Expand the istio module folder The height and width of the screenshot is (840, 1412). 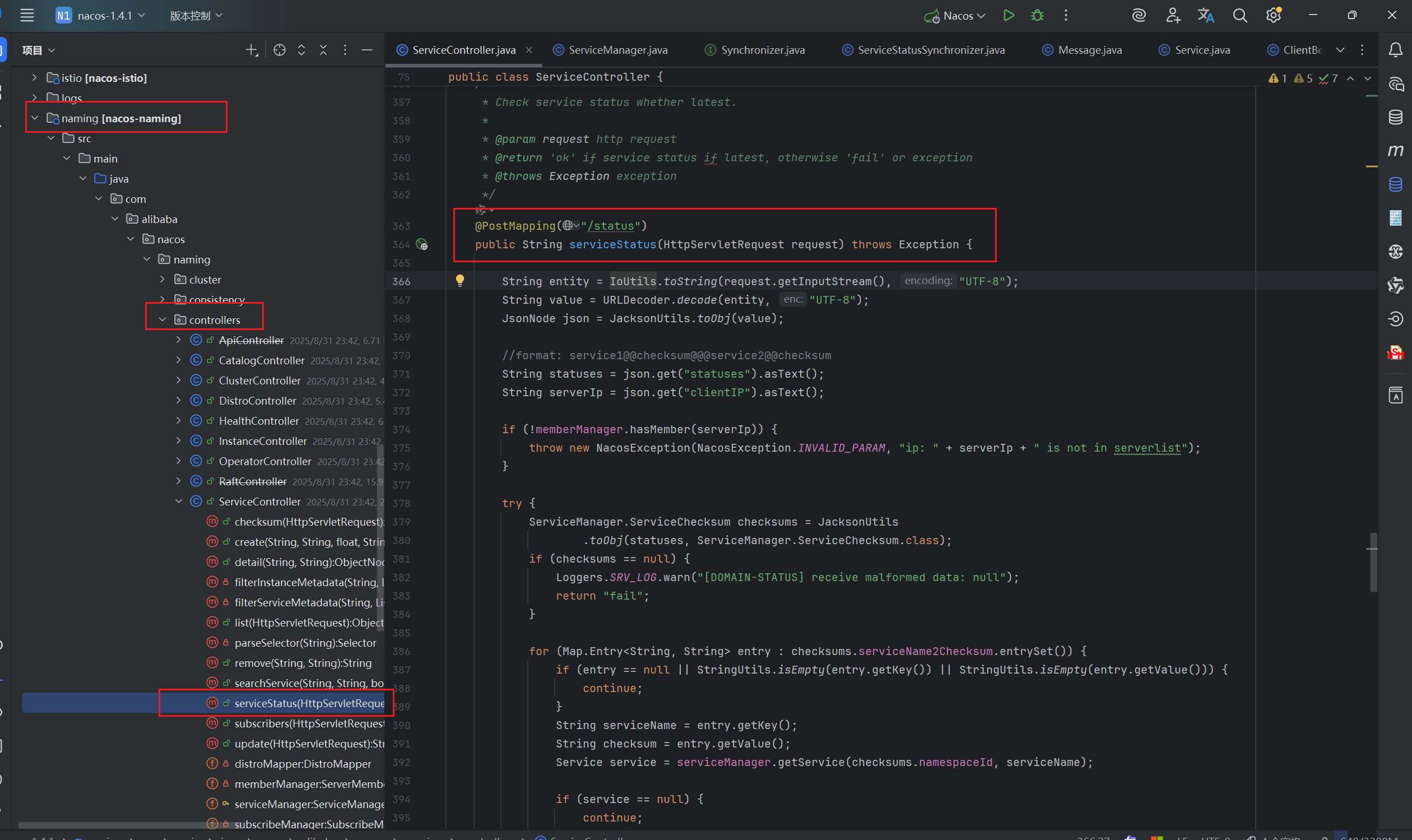[35, 77]
